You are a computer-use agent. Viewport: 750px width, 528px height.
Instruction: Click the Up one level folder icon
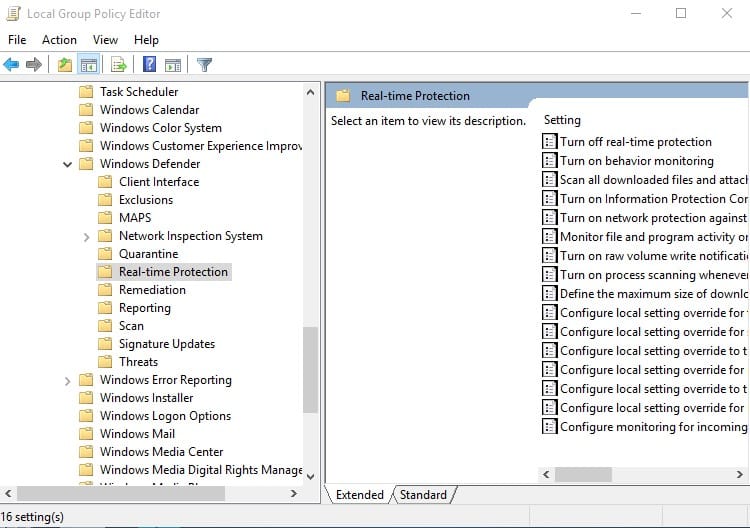pos(65,65)
